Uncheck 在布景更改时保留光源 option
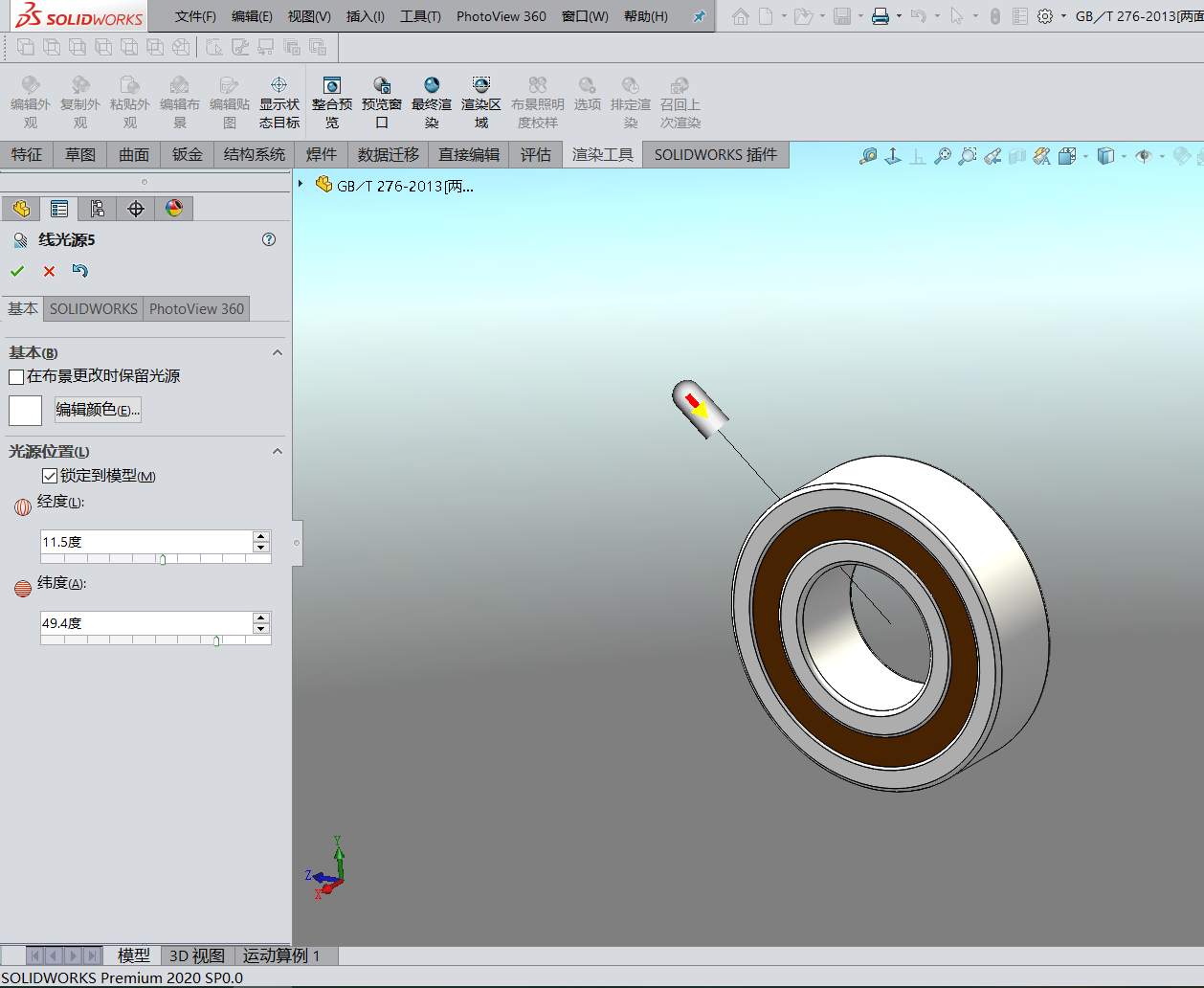Viewport: 1204px width, 988px height. tap(14, 376)
